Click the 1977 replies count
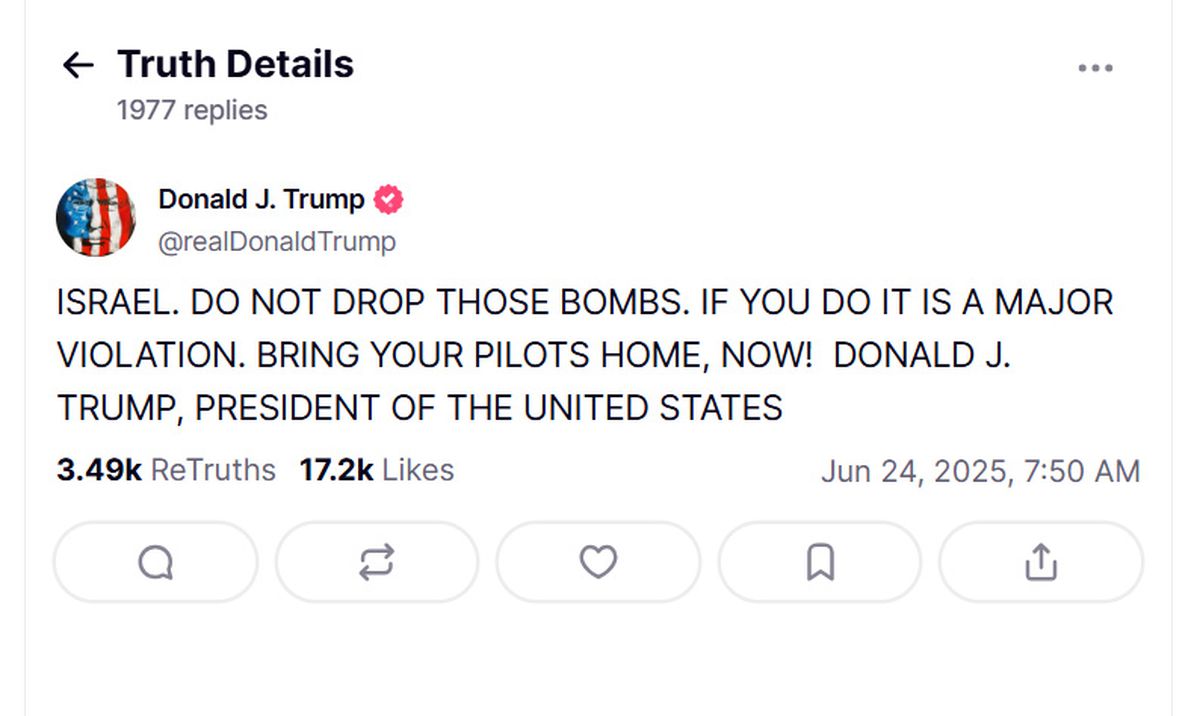This screenshot has width=1200, height=716. [x=192, y=110]
